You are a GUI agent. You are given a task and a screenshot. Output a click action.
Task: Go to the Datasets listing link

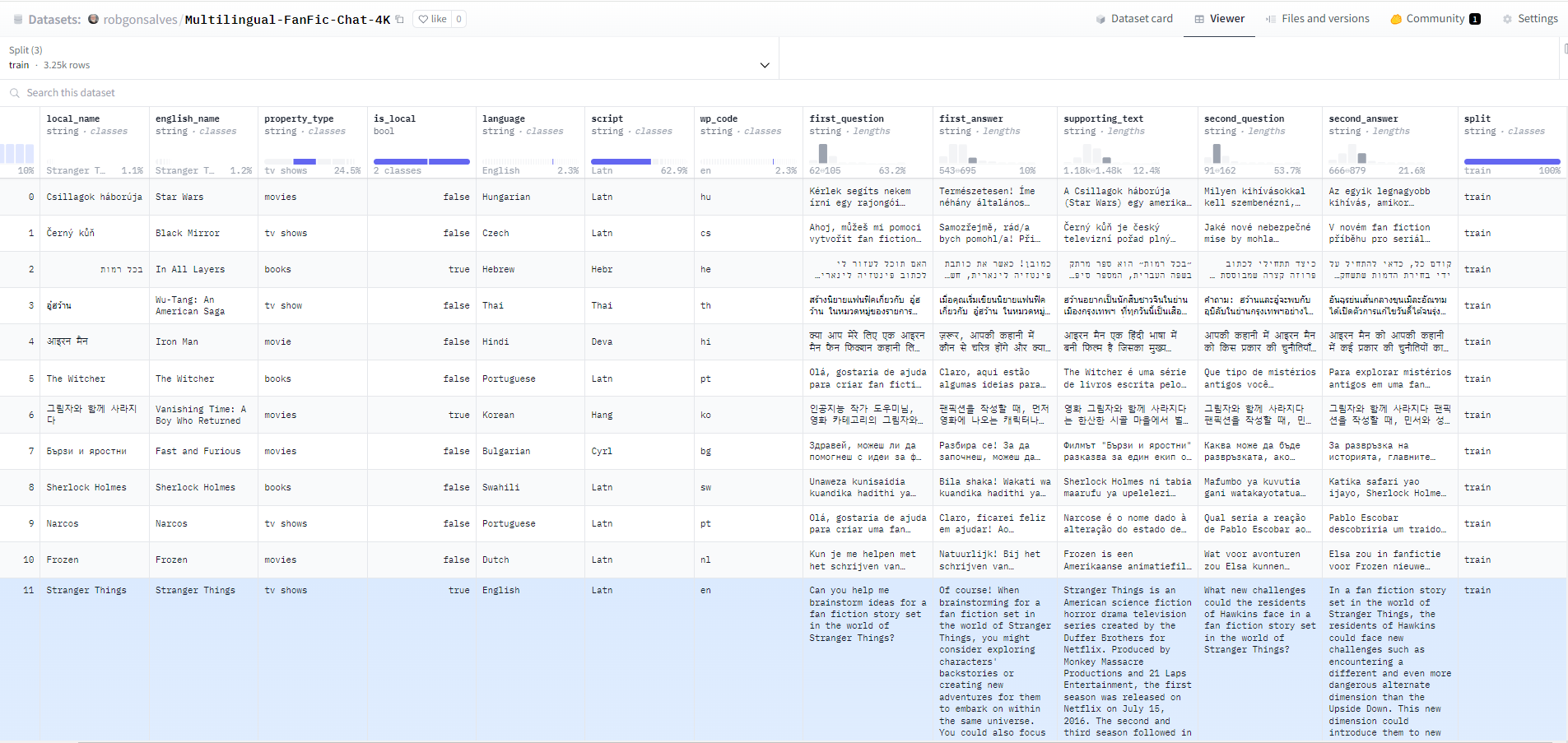[x=54, y=20]
